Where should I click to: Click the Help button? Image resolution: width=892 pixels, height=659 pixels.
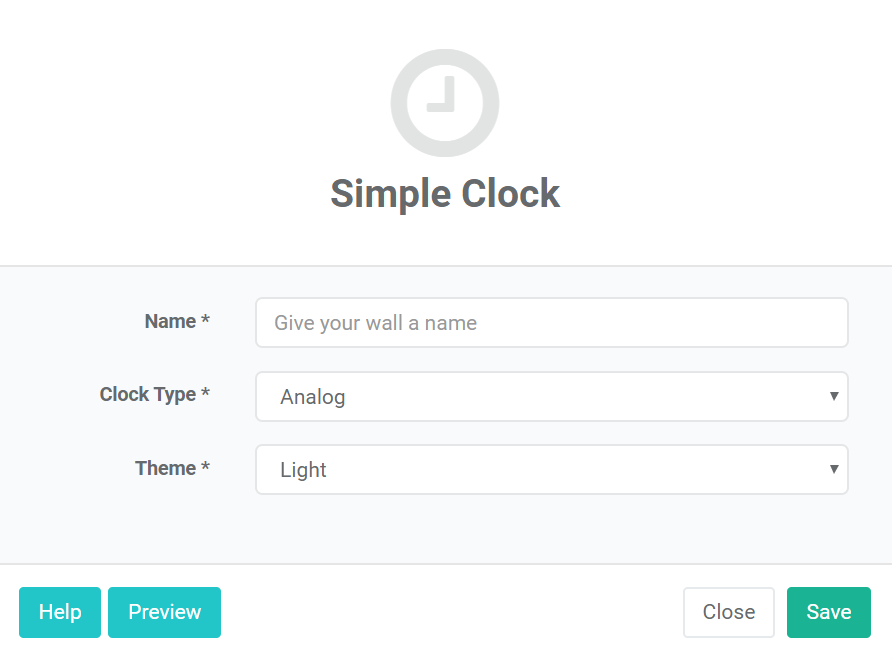tap(59, 612)
